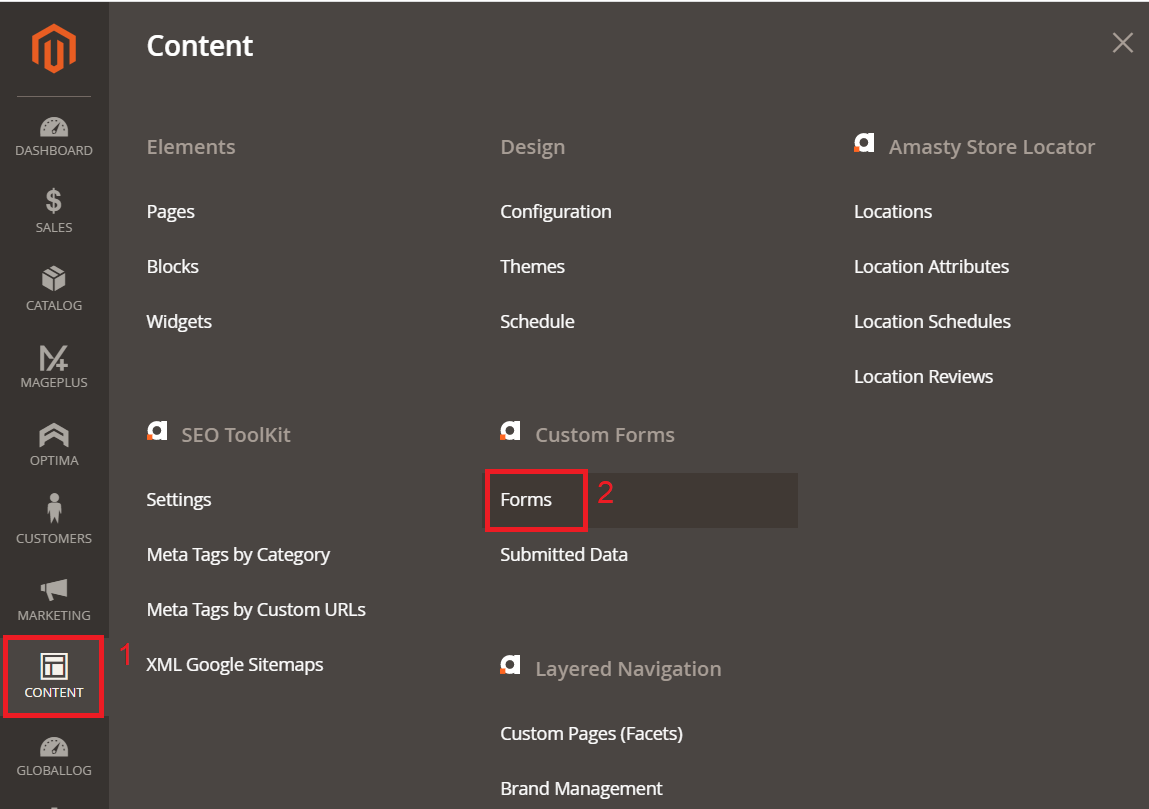The image size is (1149, 809).
Task: Open Custom Pages (Facets)
Action: coord(591,734)
